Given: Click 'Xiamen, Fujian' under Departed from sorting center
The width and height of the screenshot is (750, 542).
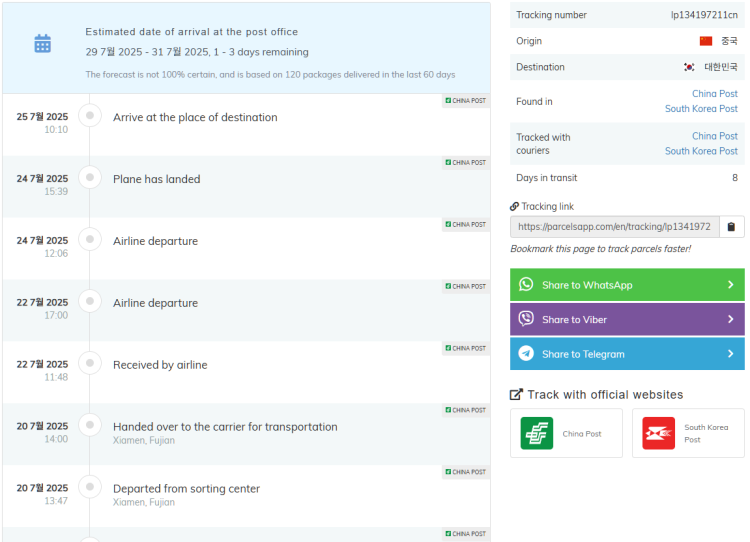Looking at the screenshot, I should point(144,502).
